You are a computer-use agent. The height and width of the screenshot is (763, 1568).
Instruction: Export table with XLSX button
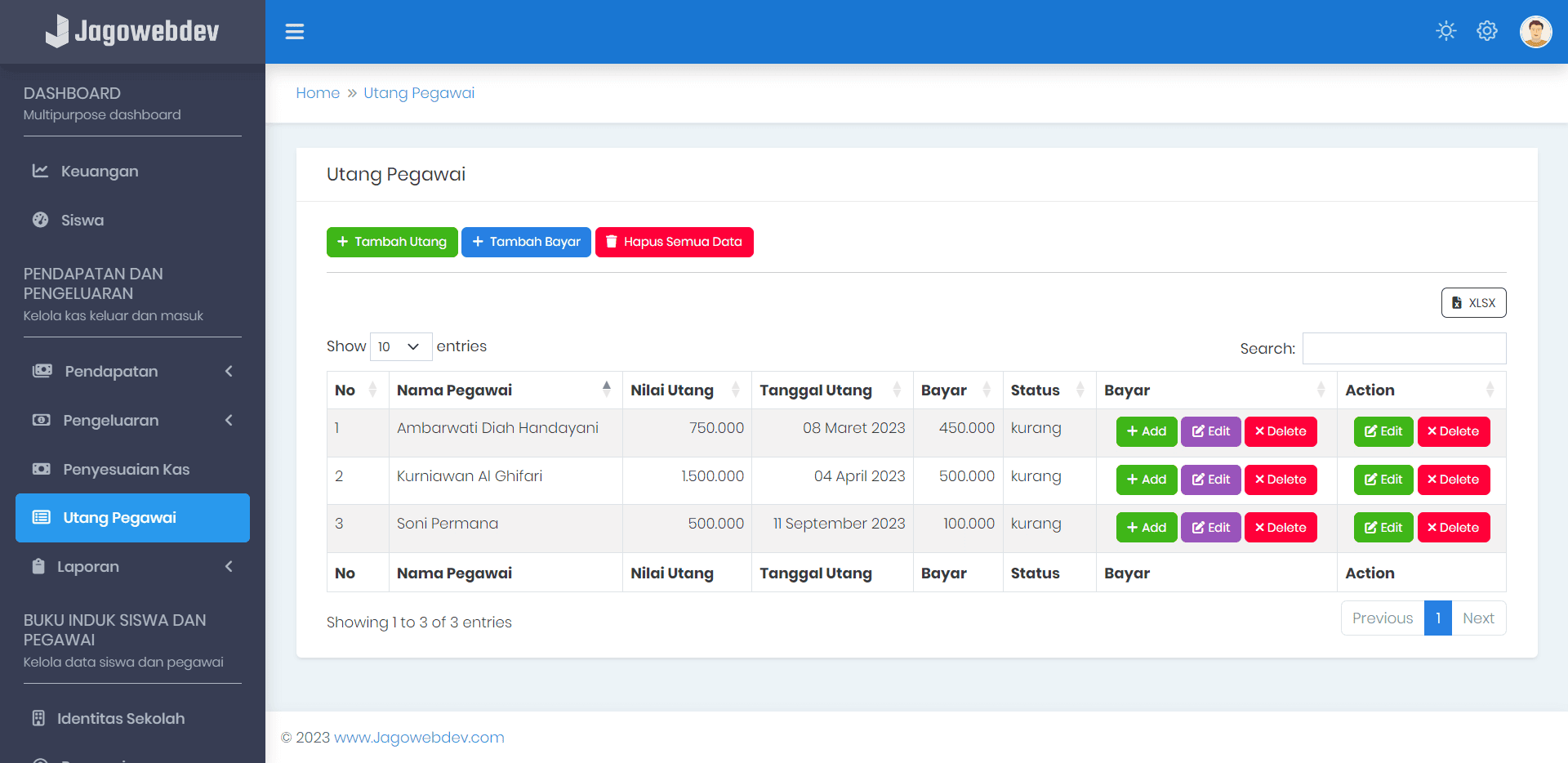(1473, 302)
